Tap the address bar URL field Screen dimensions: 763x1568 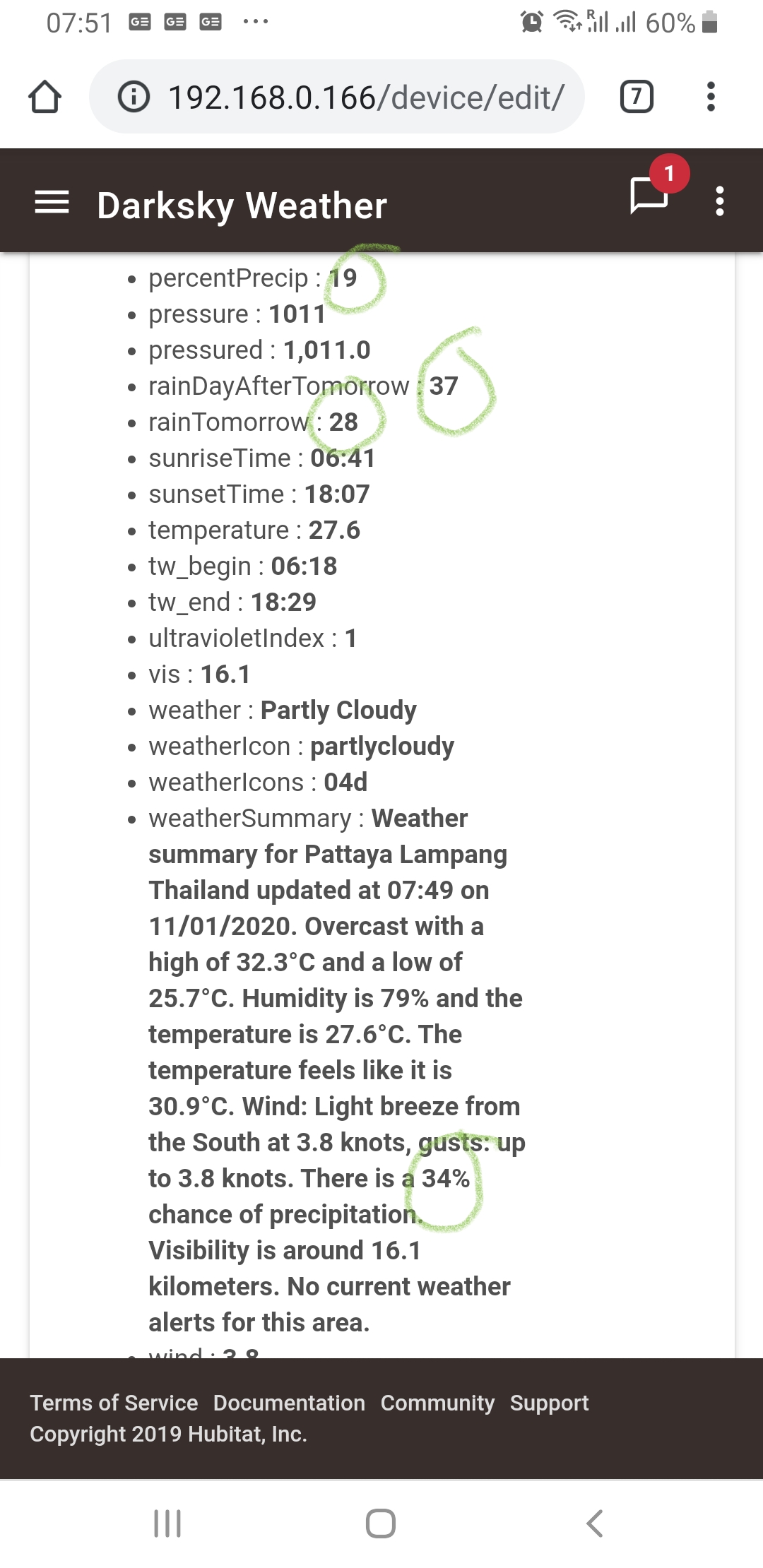(365, 97)
